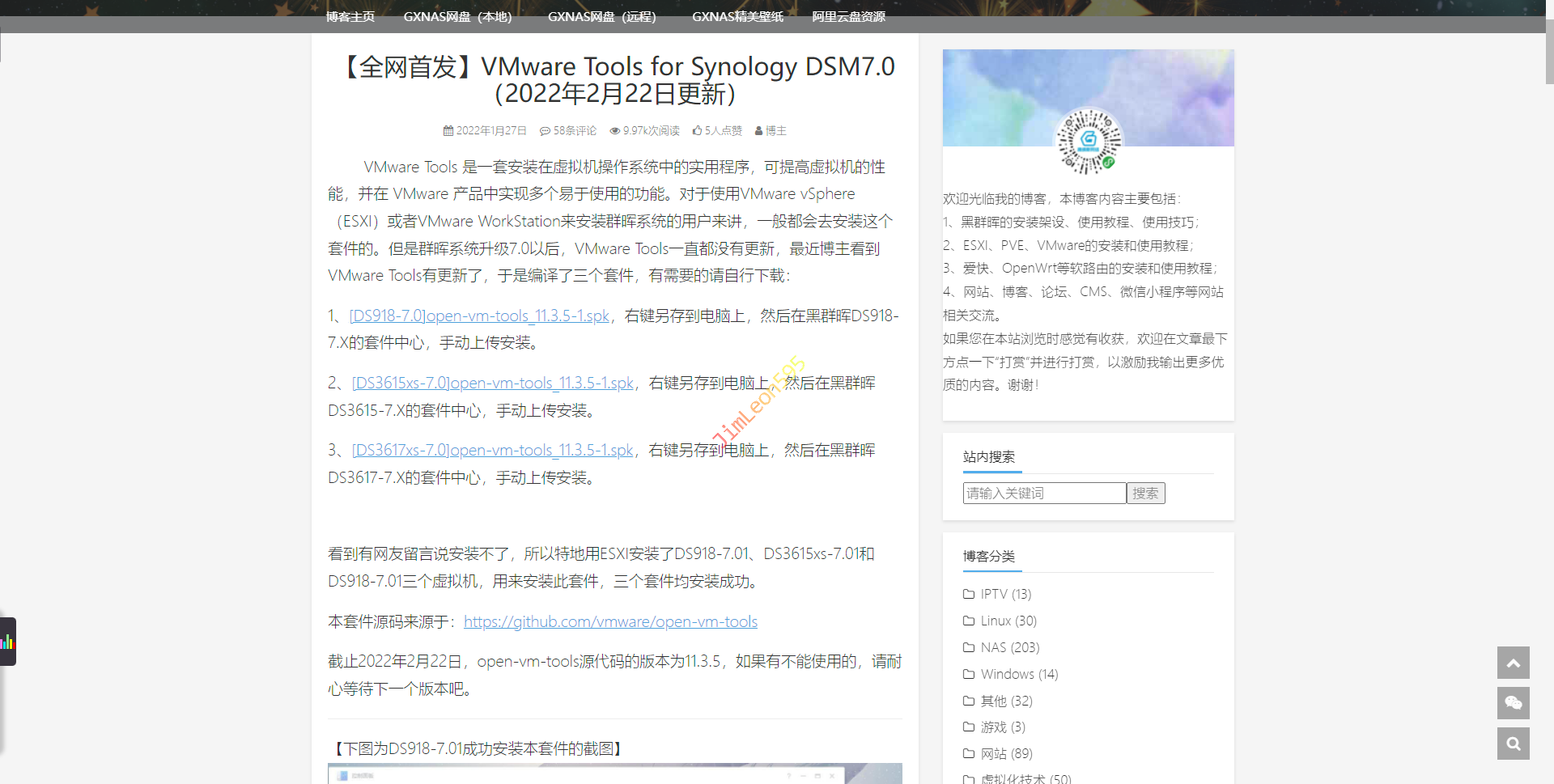The height and width of the screenshot is (784, 1554).
Task: Open the WeChat floating icon button
Action: click(x=1513, y=703)
